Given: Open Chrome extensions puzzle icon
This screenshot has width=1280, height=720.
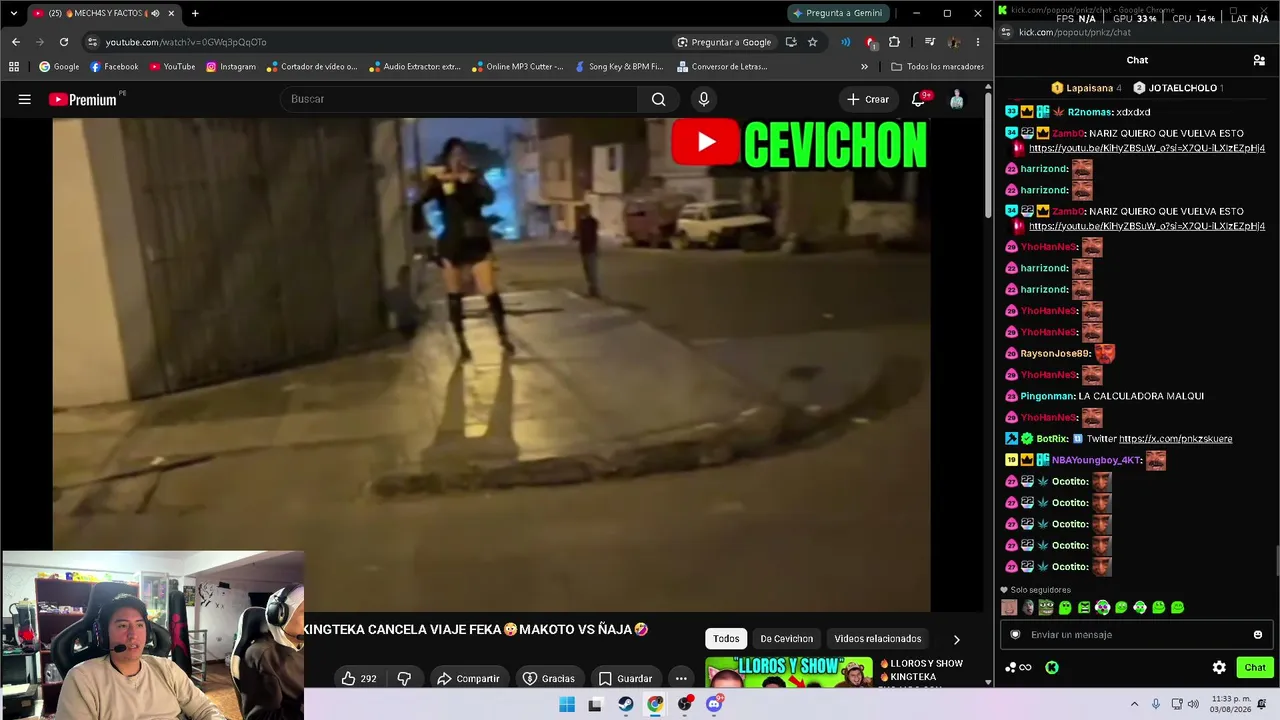Looking at the screenshot, I should pyautogui.click(x=894, y=42).
